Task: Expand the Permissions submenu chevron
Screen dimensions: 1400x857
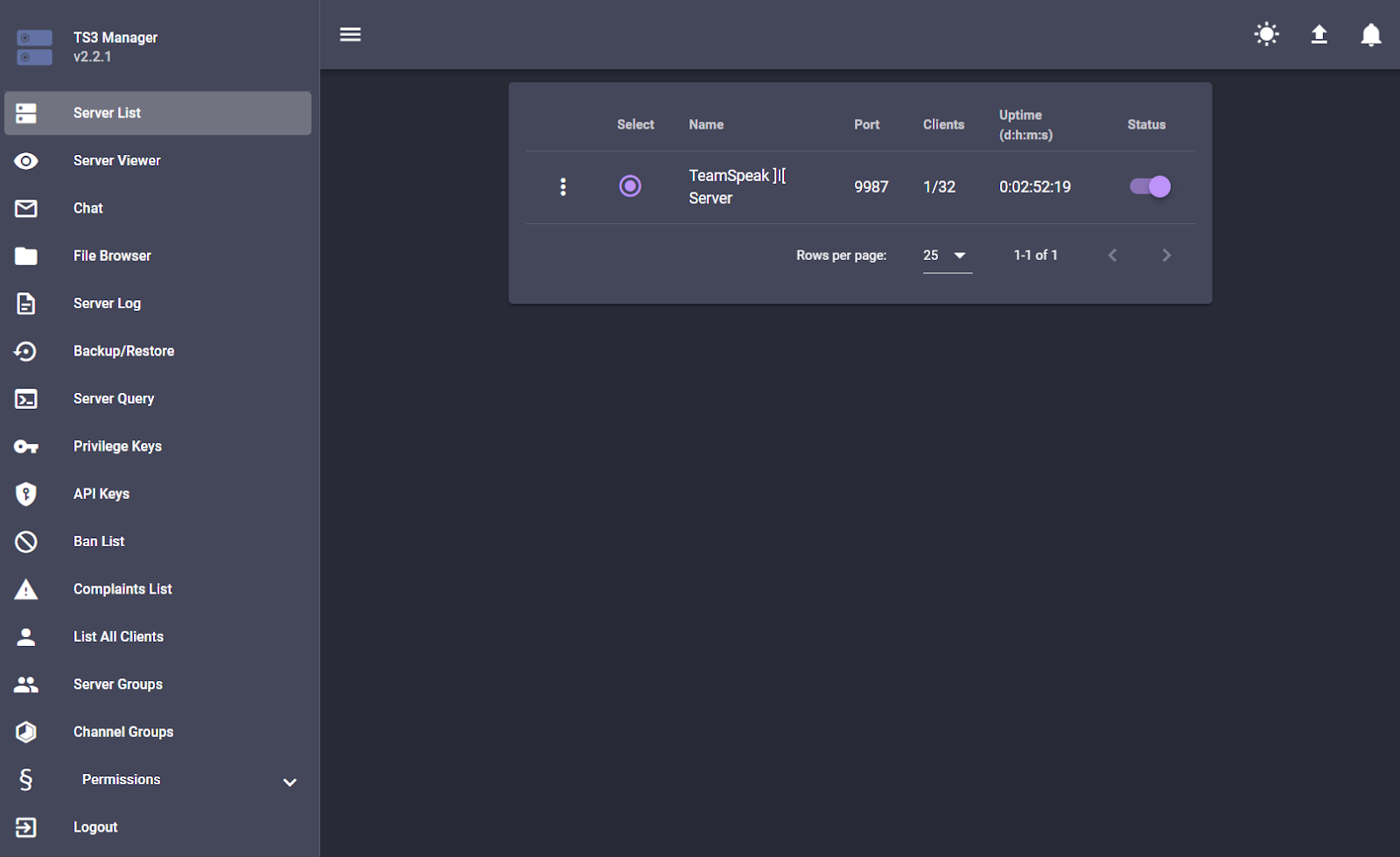Action: [290, 782]
